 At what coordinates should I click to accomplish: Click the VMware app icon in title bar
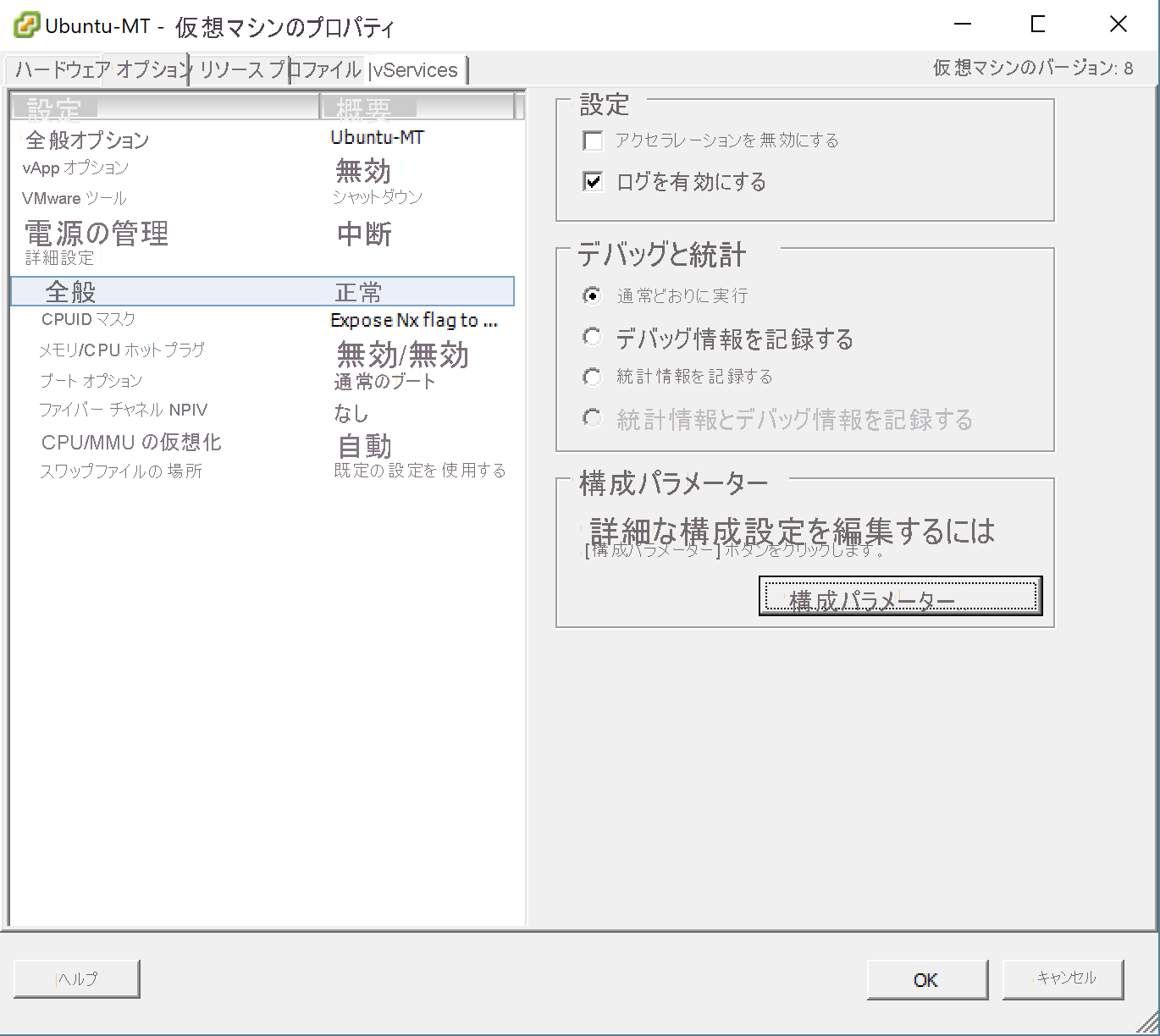point(26,25)
